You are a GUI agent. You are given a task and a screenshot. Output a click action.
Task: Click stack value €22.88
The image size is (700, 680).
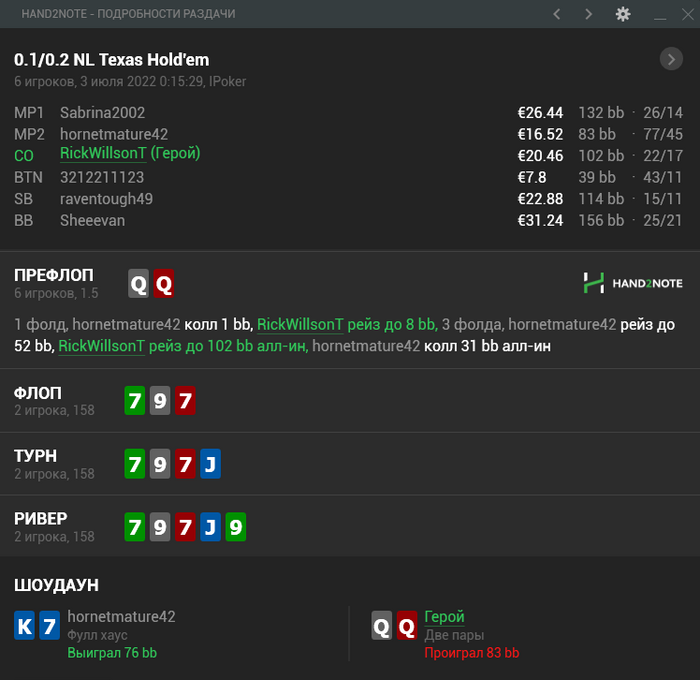pos(540,199)
